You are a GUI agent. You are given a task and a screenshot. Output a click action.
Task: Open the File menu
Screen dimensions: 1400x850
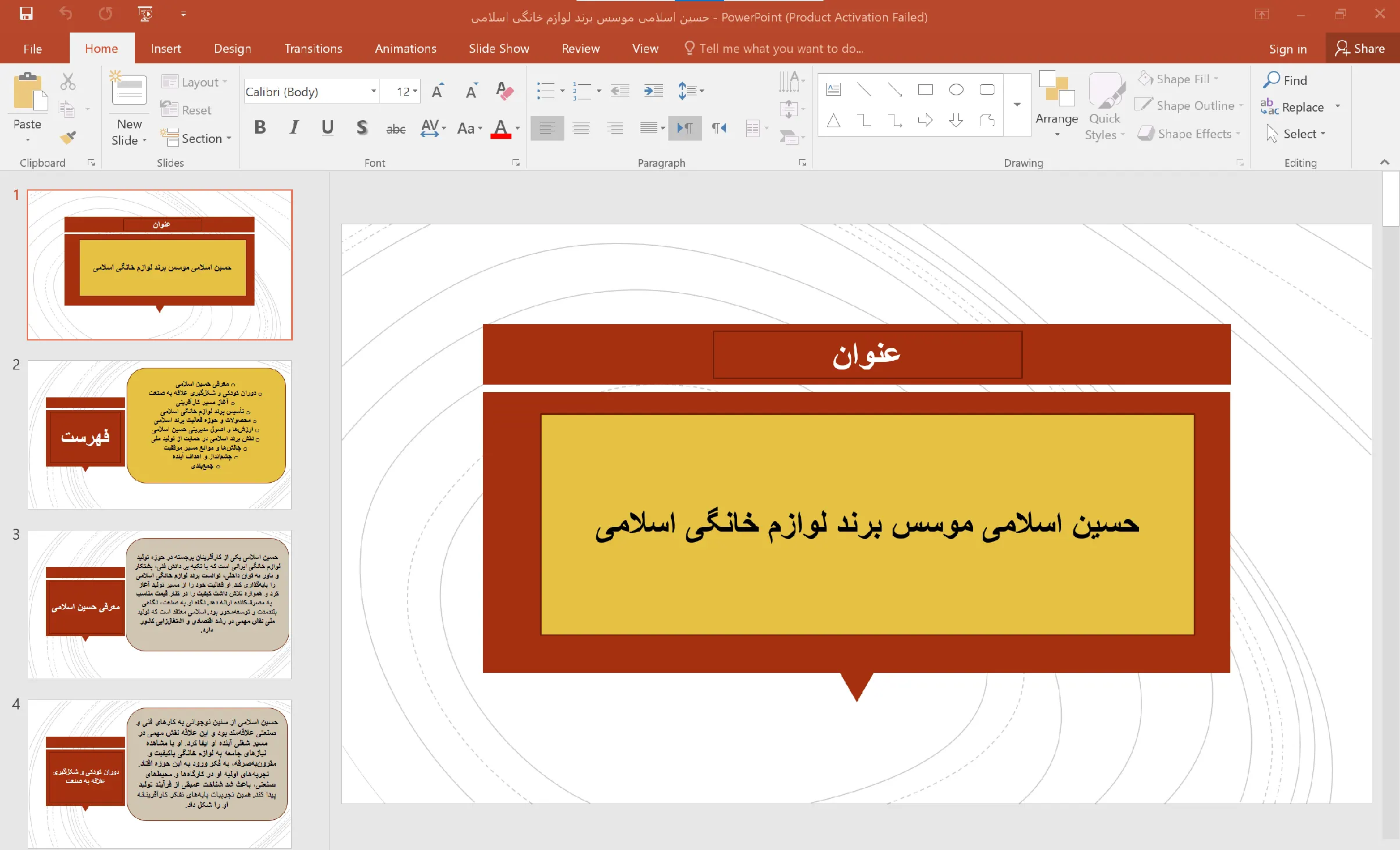click(33, 49)
